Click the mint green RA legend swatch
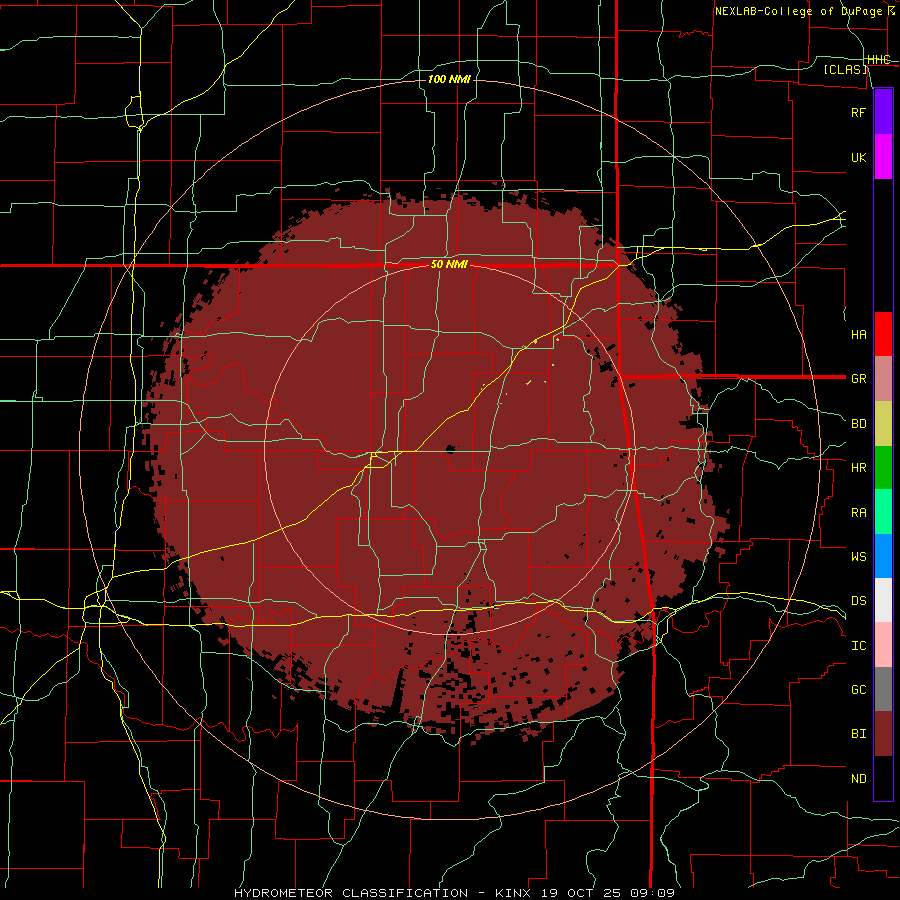The image size is (900, 900). coord(883,512)
